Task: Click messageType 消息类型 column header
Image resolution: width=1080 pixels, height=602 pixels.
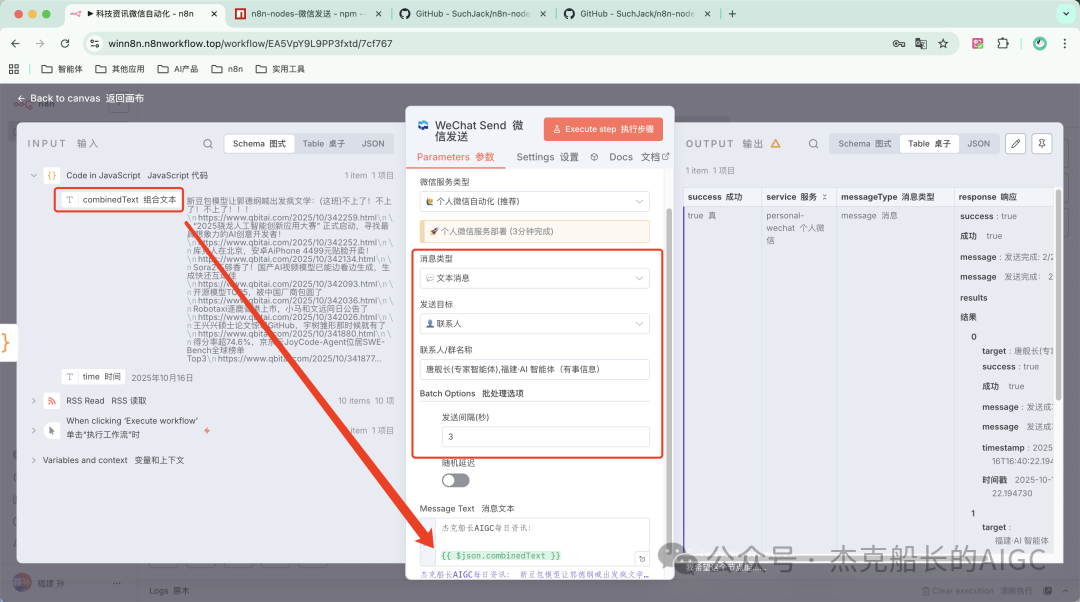Action: pos(895,197)
